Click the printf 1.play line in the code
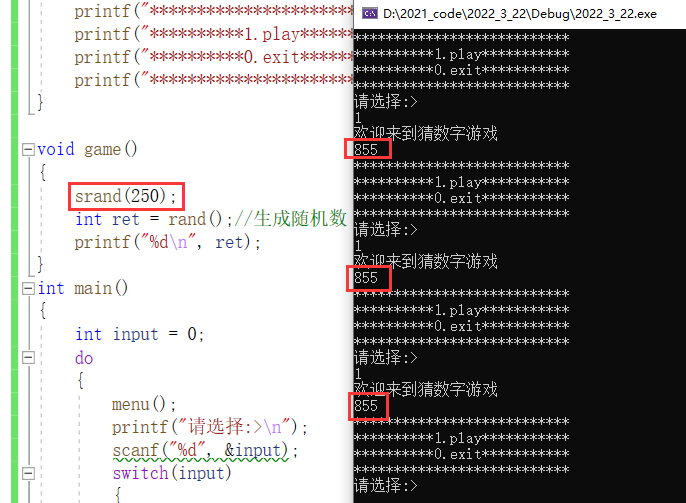This screenshot has height=503, width=686. coord(214,34)
